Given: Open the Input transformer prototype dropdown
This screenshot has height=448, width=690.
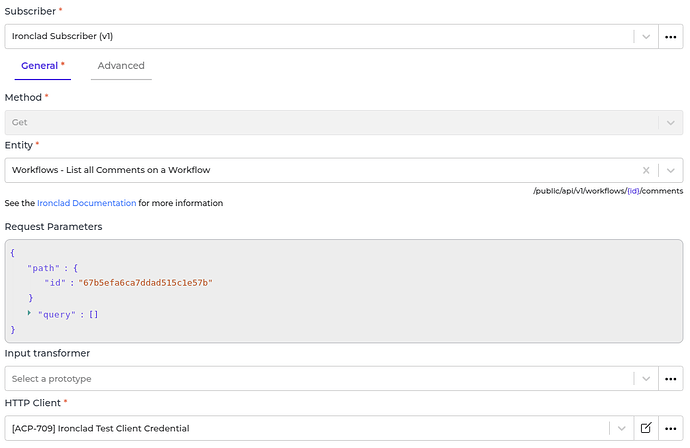Looking at the screenshot, I should pyautogui.click(x=646, y=378).
